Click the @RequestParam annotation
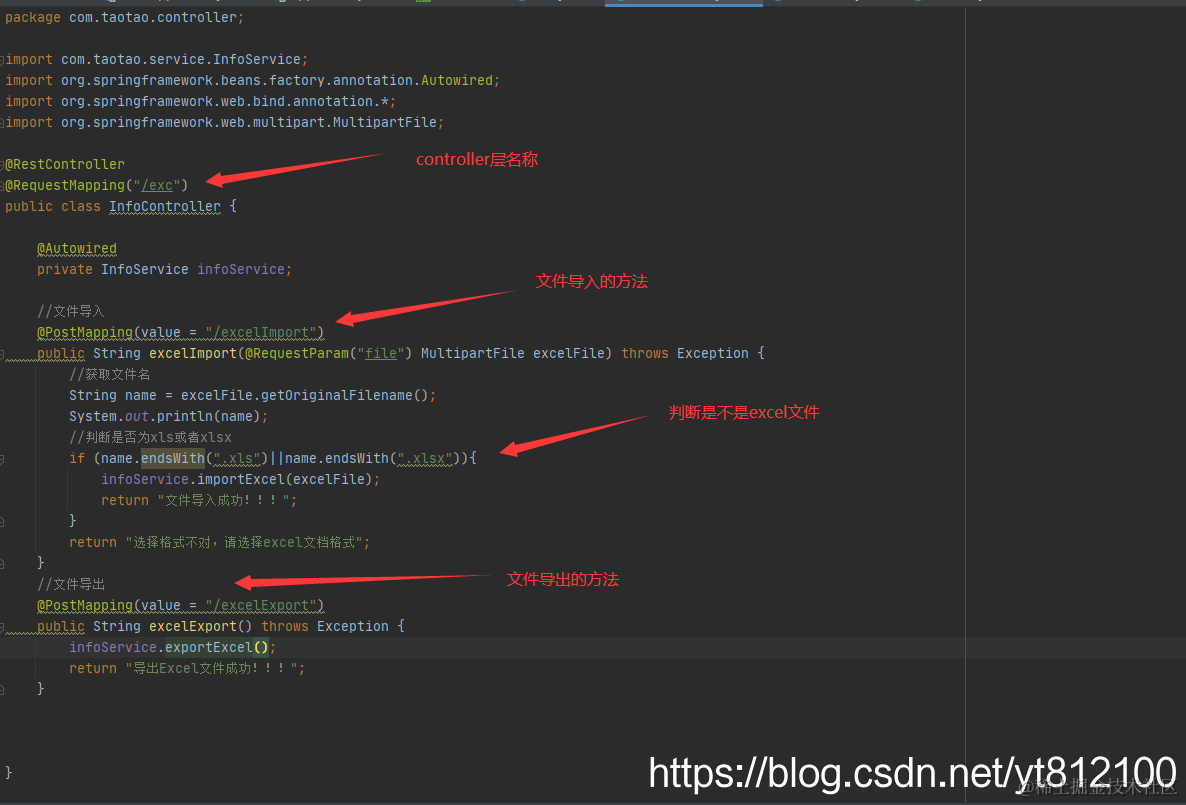Image resolution: width=1186 pixels, height=805 pixels. click(x=297, y=353)
